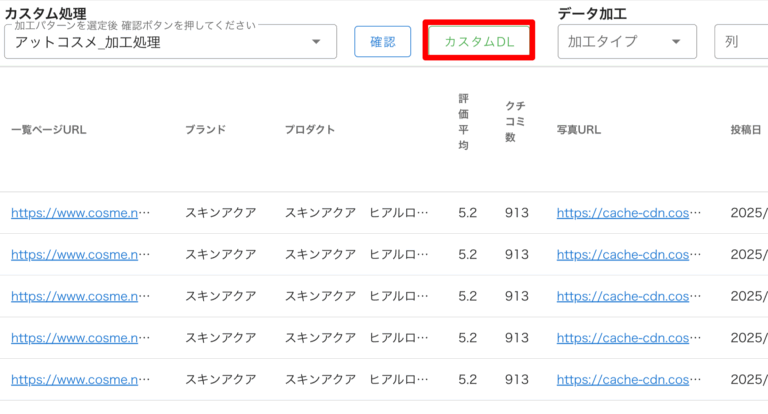Viewport: 768px width, 414px height.
Task: Click the second row's 913 review count cell
Action: coord(517,255)
